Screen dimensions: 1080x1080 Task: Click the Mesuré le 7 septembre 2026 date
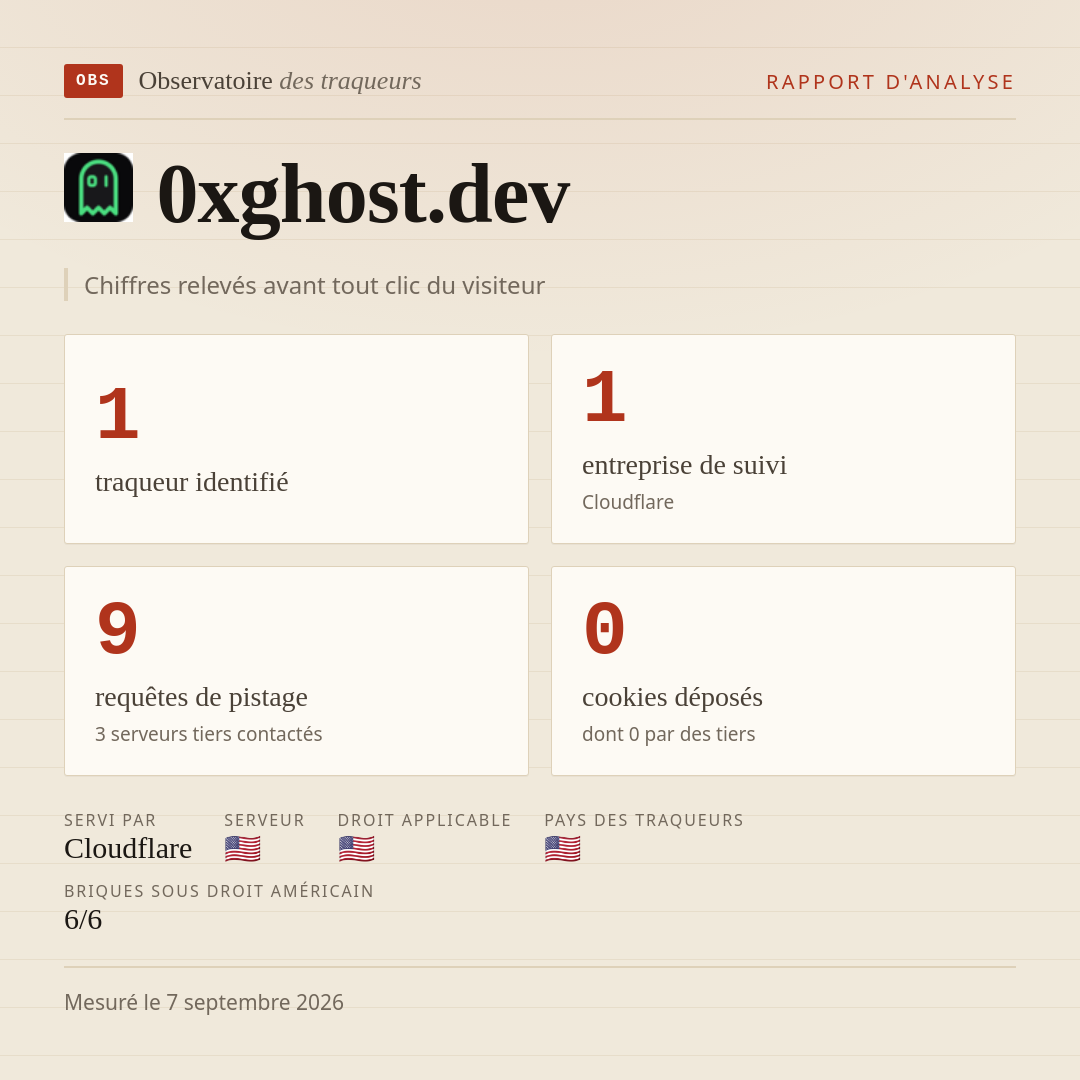pyautogui.click(x=204, y=1002)
